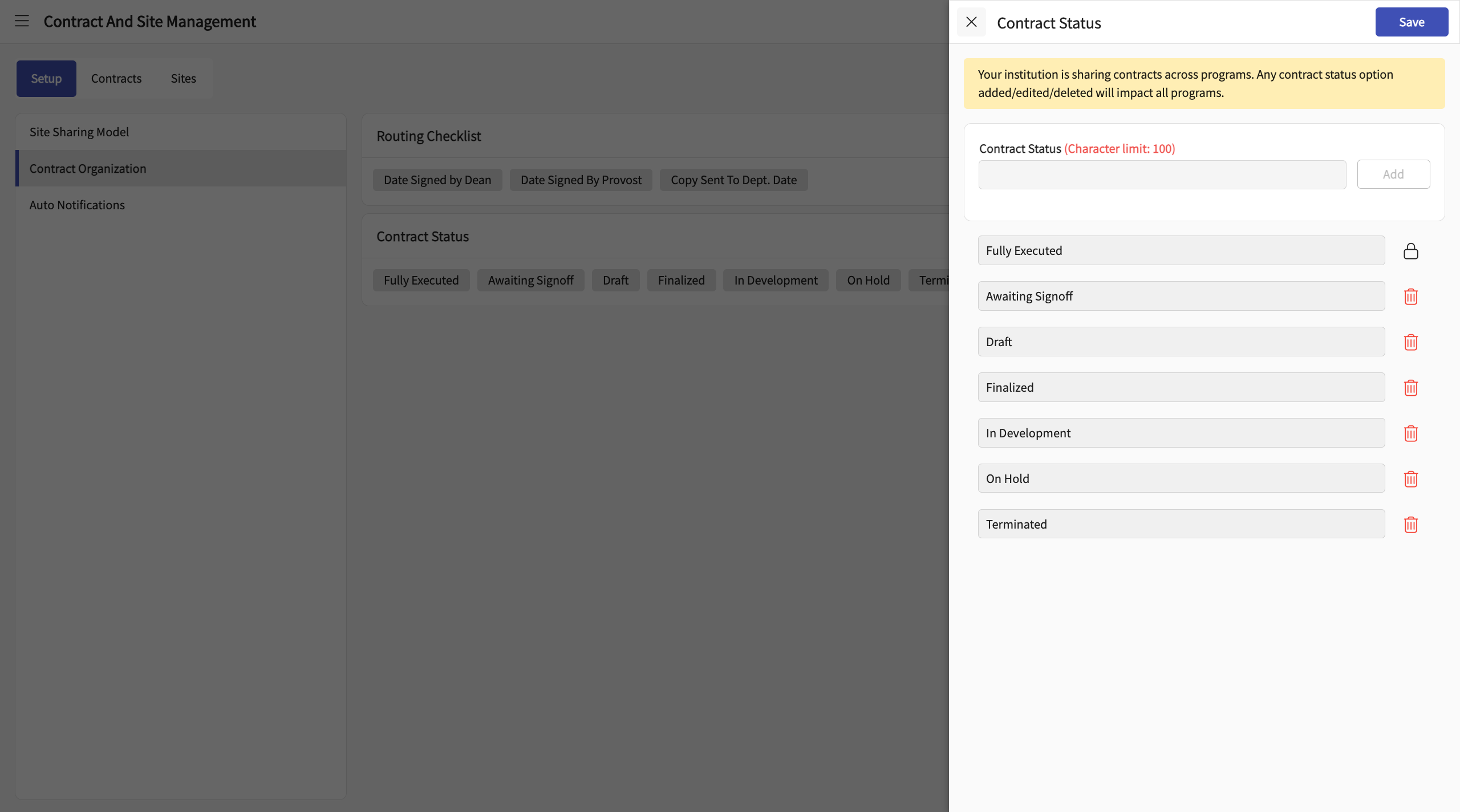Choose Contract Organization in sidebar

pyautogui.click(x=88, y=168)
